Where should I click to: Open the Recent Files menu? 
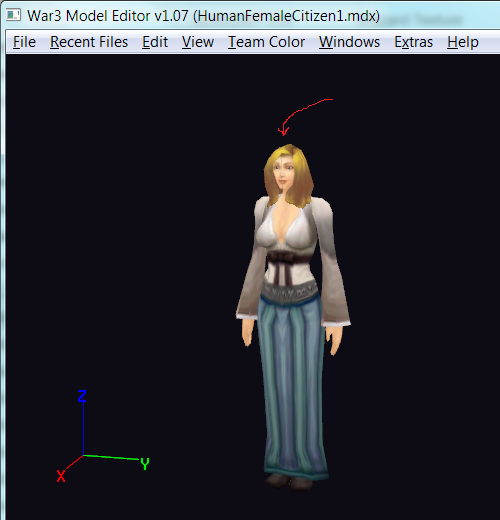pos(89,42)
